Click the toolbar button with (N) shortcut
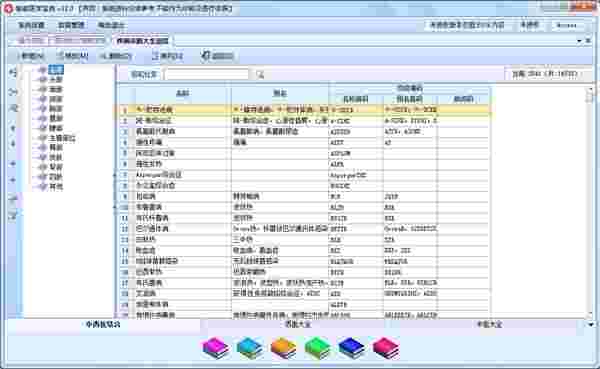Viewport: 600px width, 369px height. click(x=31, y=56)
